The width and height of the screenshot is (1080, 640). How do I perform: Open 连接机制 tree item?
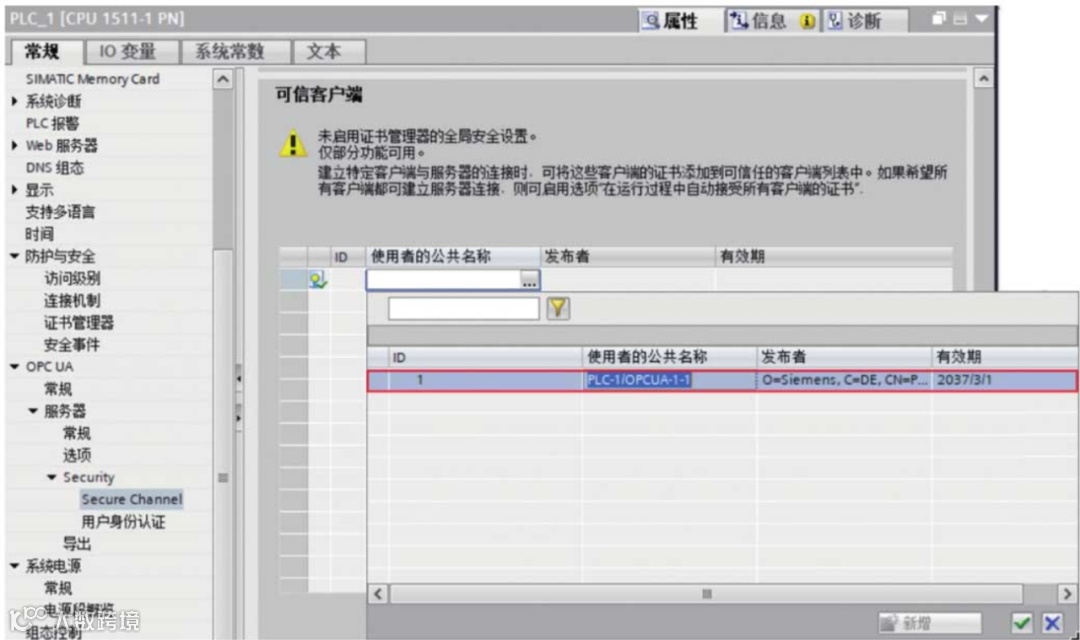point(72,300)
